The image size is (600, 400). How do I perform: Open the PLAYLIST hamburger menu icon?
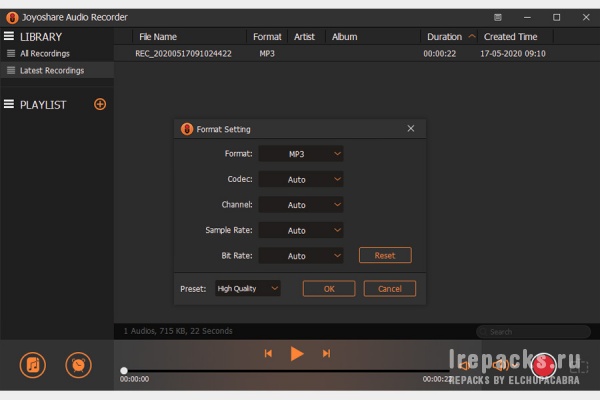coord(9,104)
